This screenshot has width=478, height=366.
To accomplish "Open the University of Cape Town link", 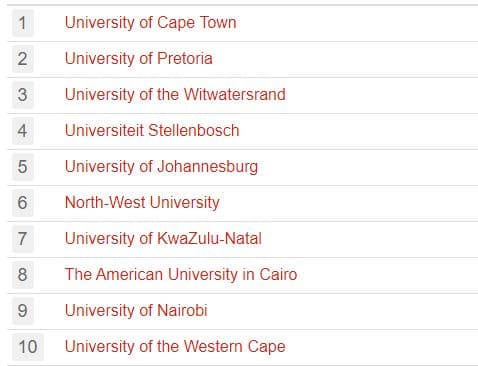I will pyautogui.click(x=150, y=23).
